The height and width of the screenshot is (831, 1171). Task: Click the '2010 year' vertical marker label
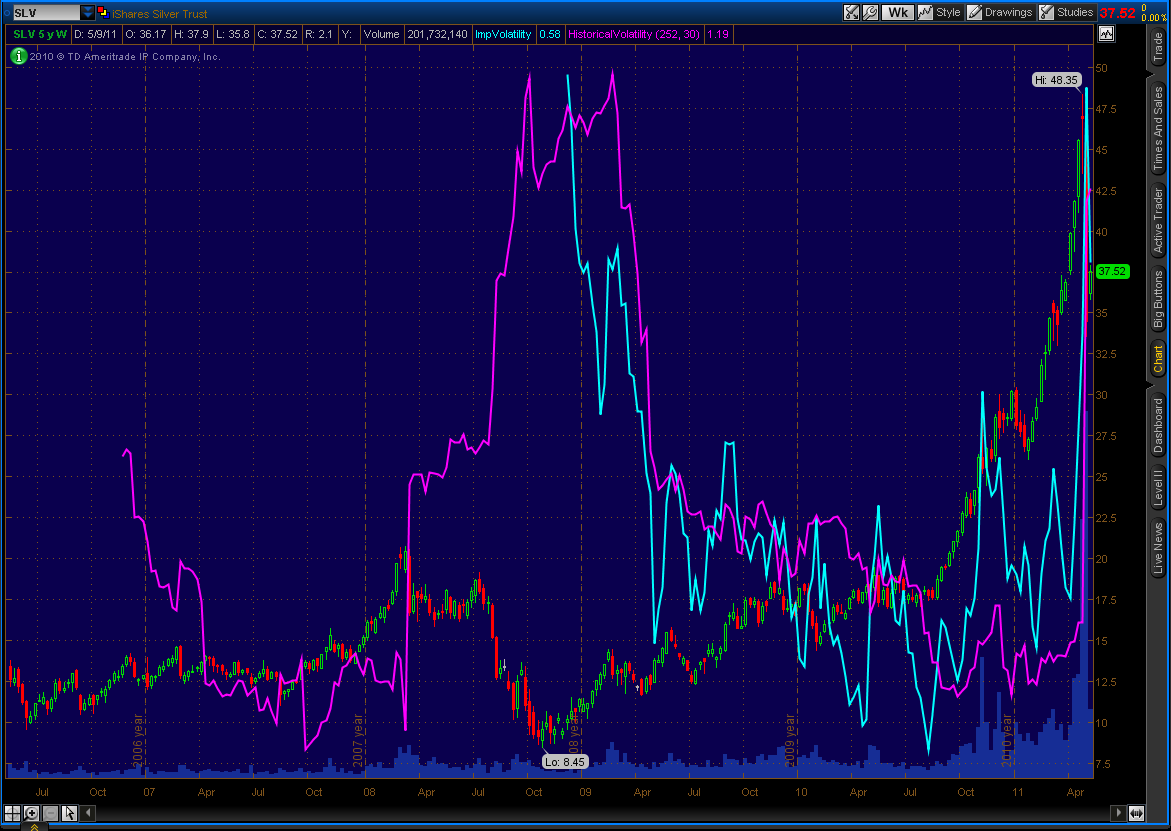pos(1007,740)
